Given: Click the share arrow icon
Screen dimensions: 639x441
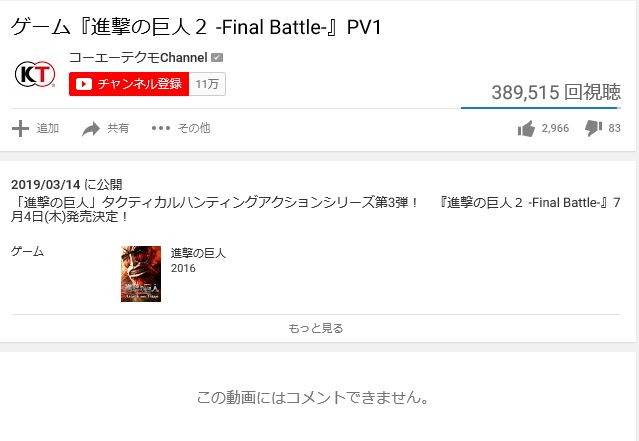Looking at the screenshot, I should (x=91, y=129).
